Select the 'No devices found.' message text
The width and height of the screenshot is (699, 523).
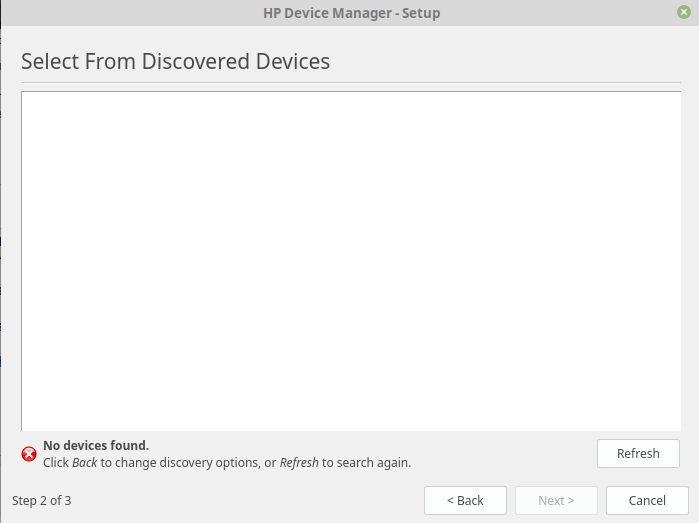[96, 445]
